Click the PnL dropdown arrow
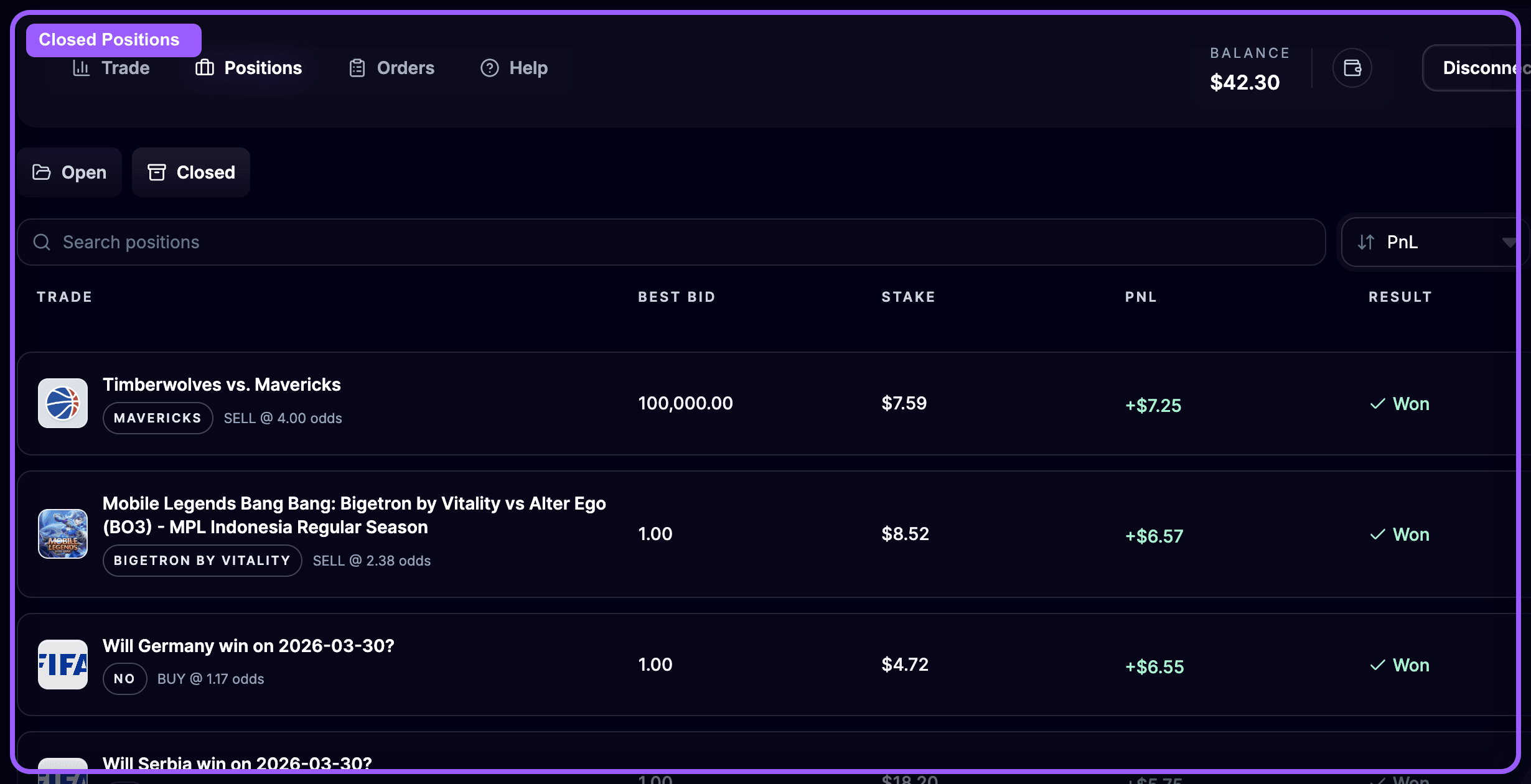 [x=1509, y=242]
